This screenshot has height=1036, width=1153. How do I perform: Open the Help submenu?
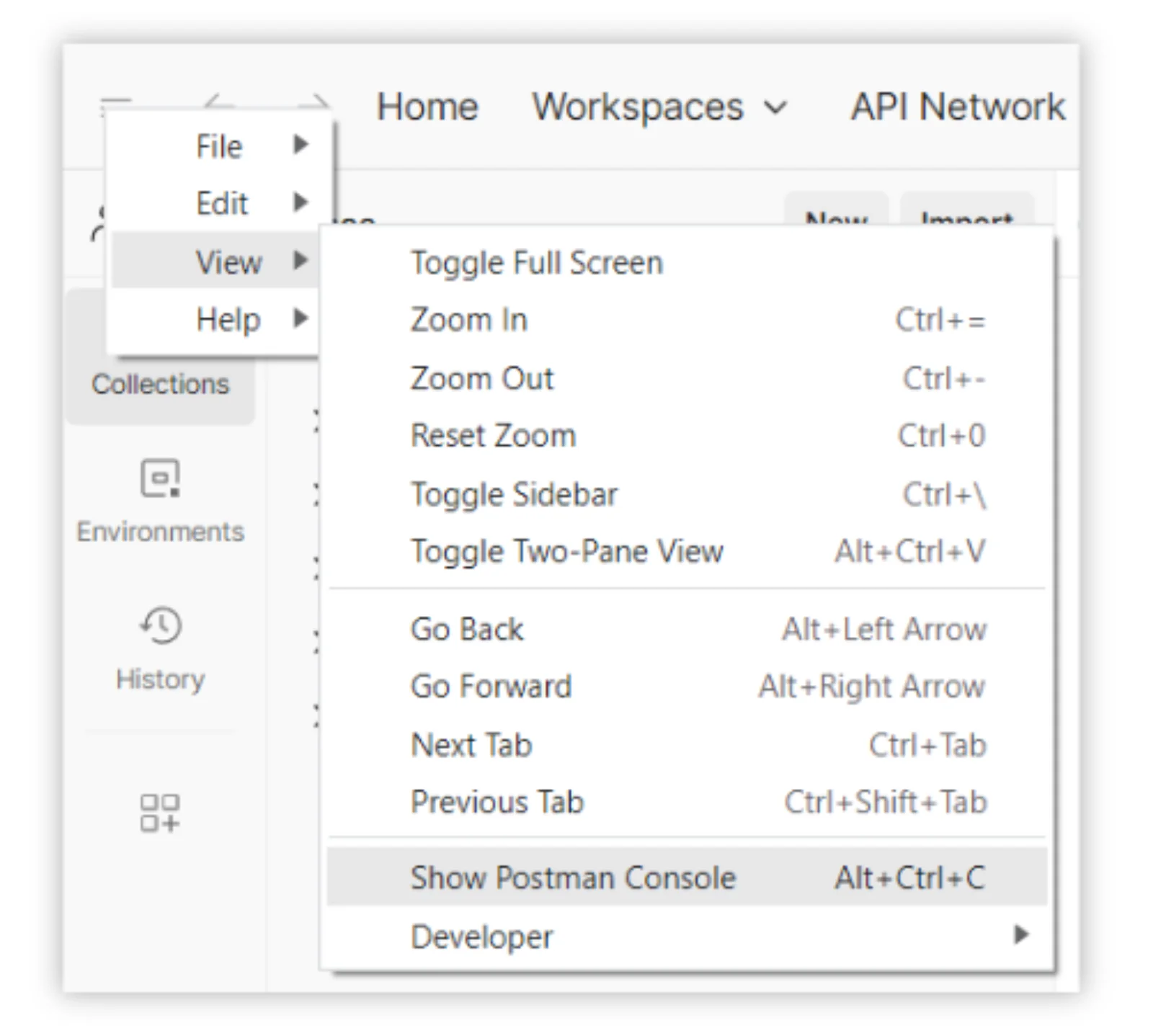coord(228,318)
